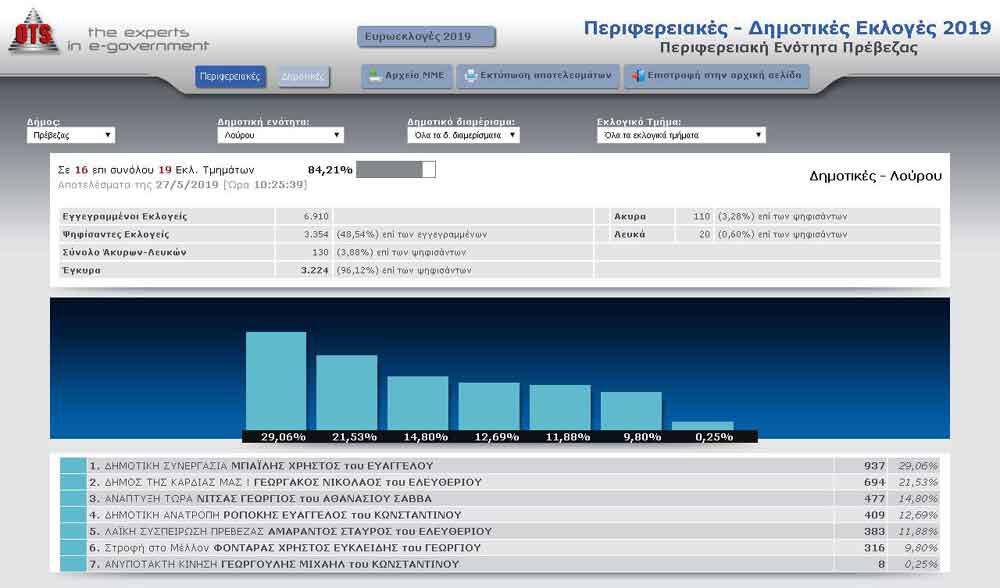Open the Δήμος dropdown showing Πρέβεζας
Viewport: 1000px width, 588px height.
71,135
